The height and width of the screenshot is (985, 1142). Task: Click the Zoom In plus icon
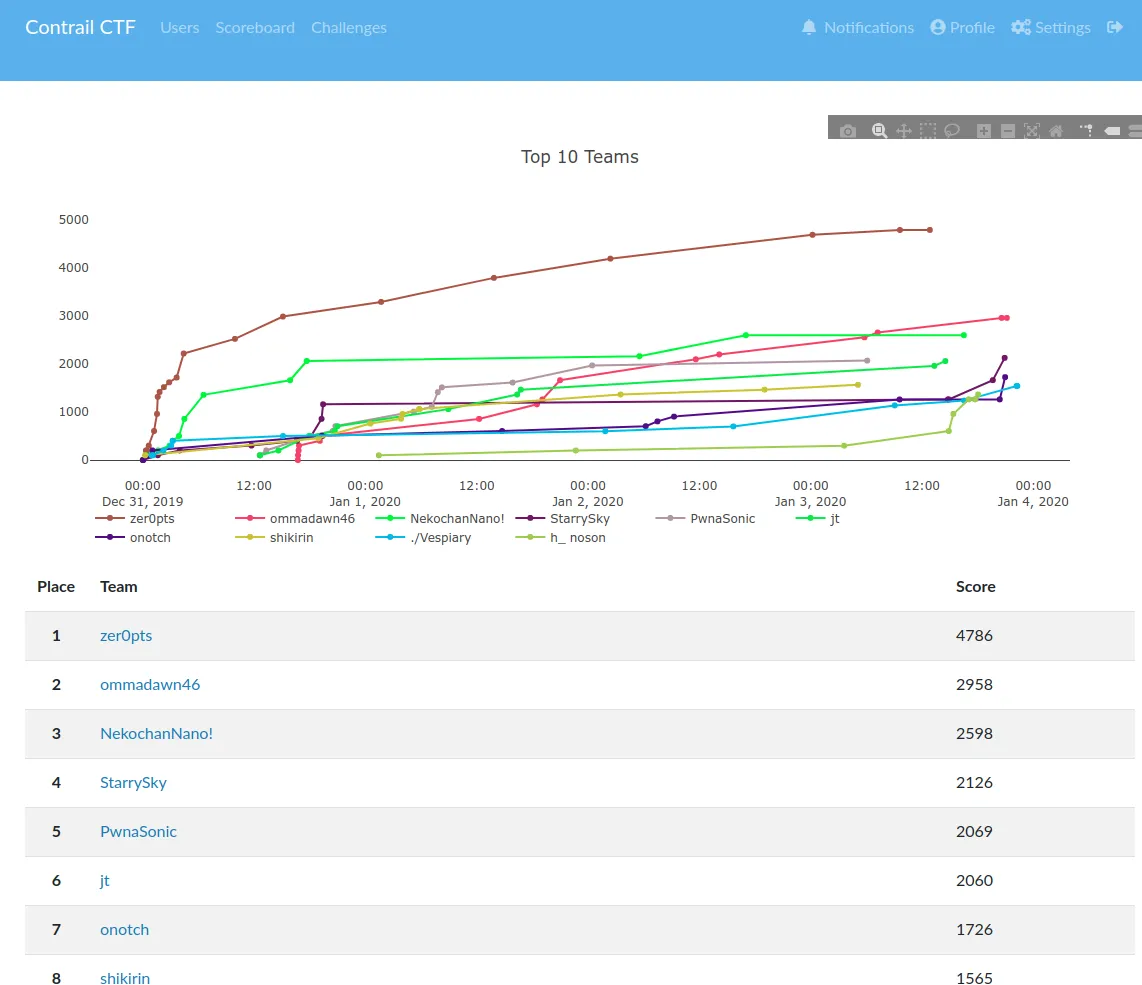[x=984, y=131]
